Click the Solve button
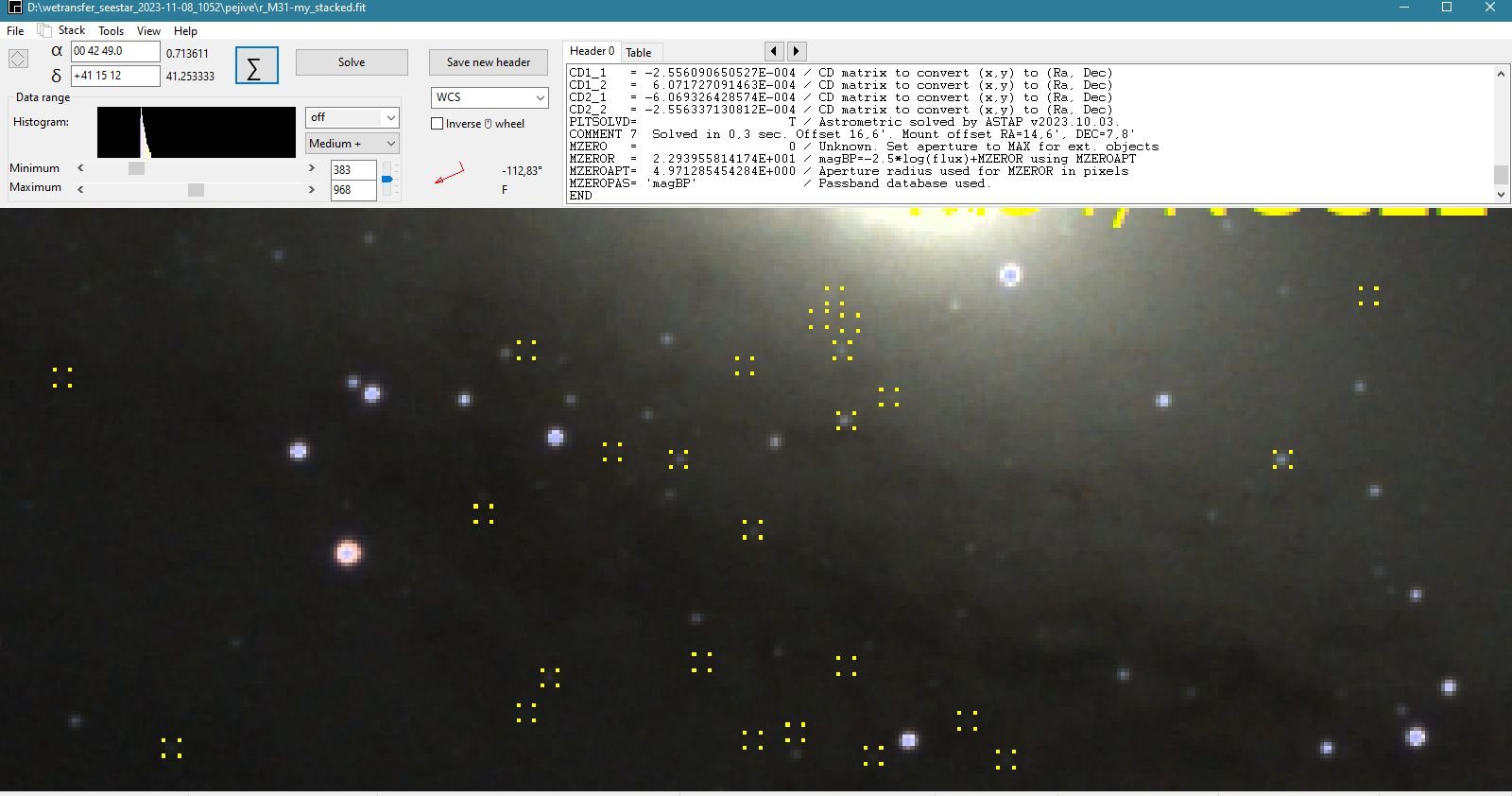This screenshot has width=1512, height=796. coord(352,62)
